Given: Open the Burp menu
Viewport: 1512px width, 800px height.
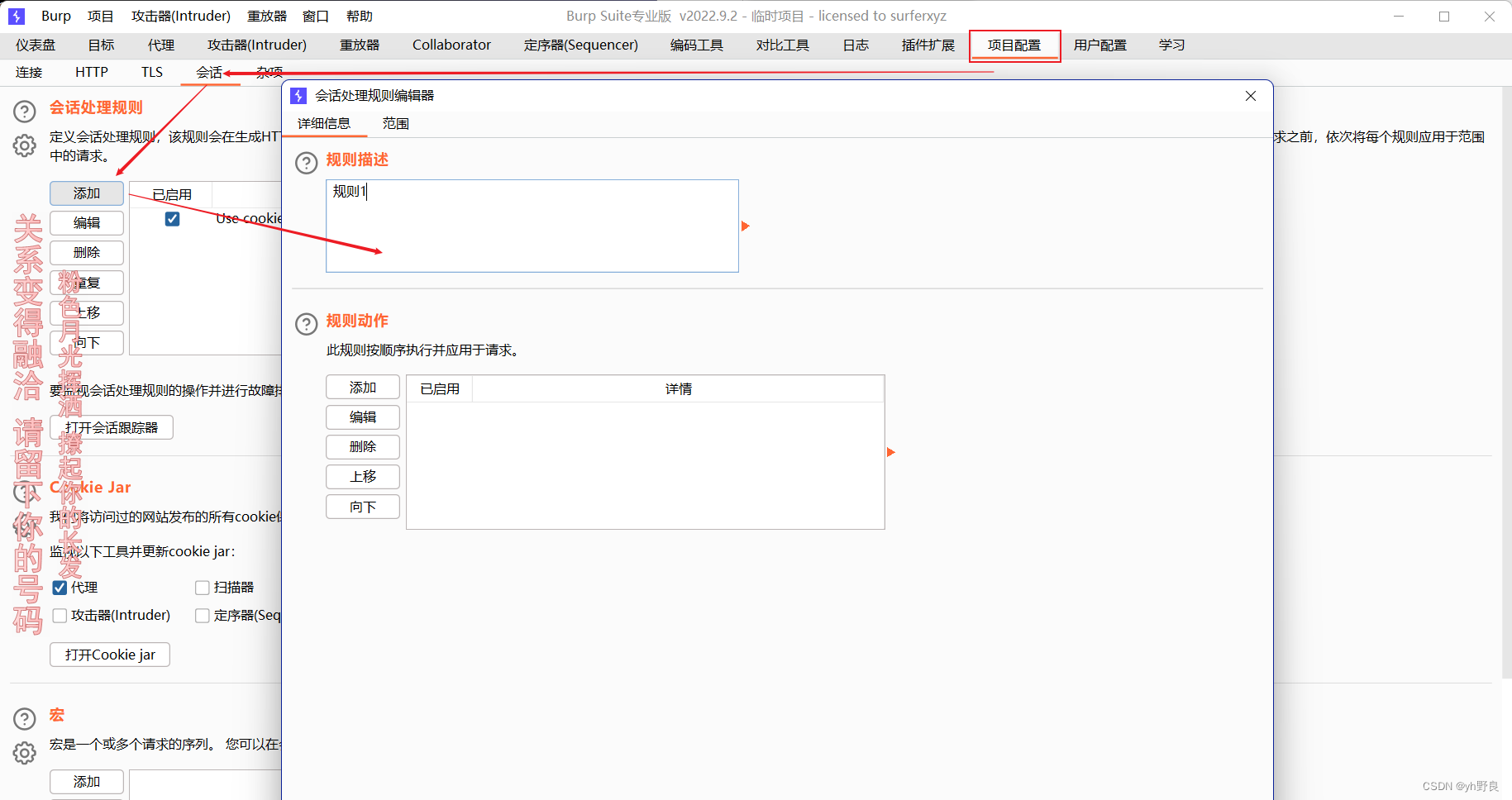Looking at the screenshot, I should point(56,16).
